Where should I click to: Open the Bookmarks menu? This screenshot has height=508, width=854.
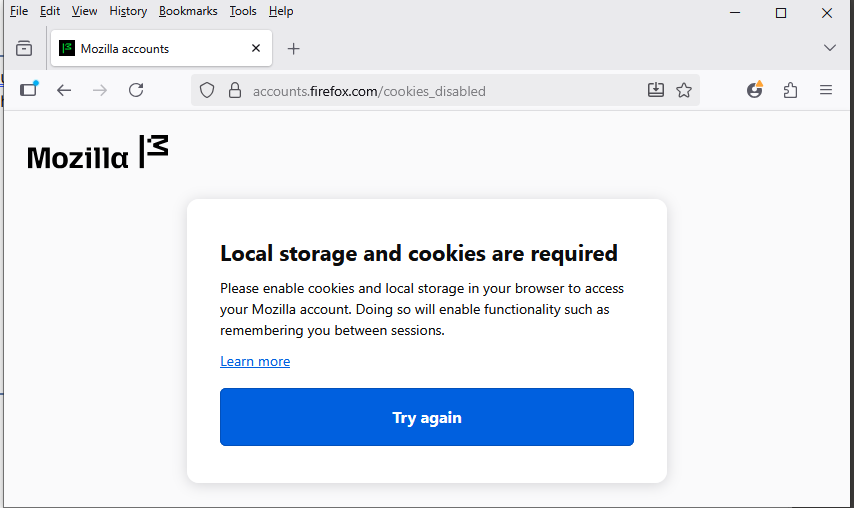point(188,11)
